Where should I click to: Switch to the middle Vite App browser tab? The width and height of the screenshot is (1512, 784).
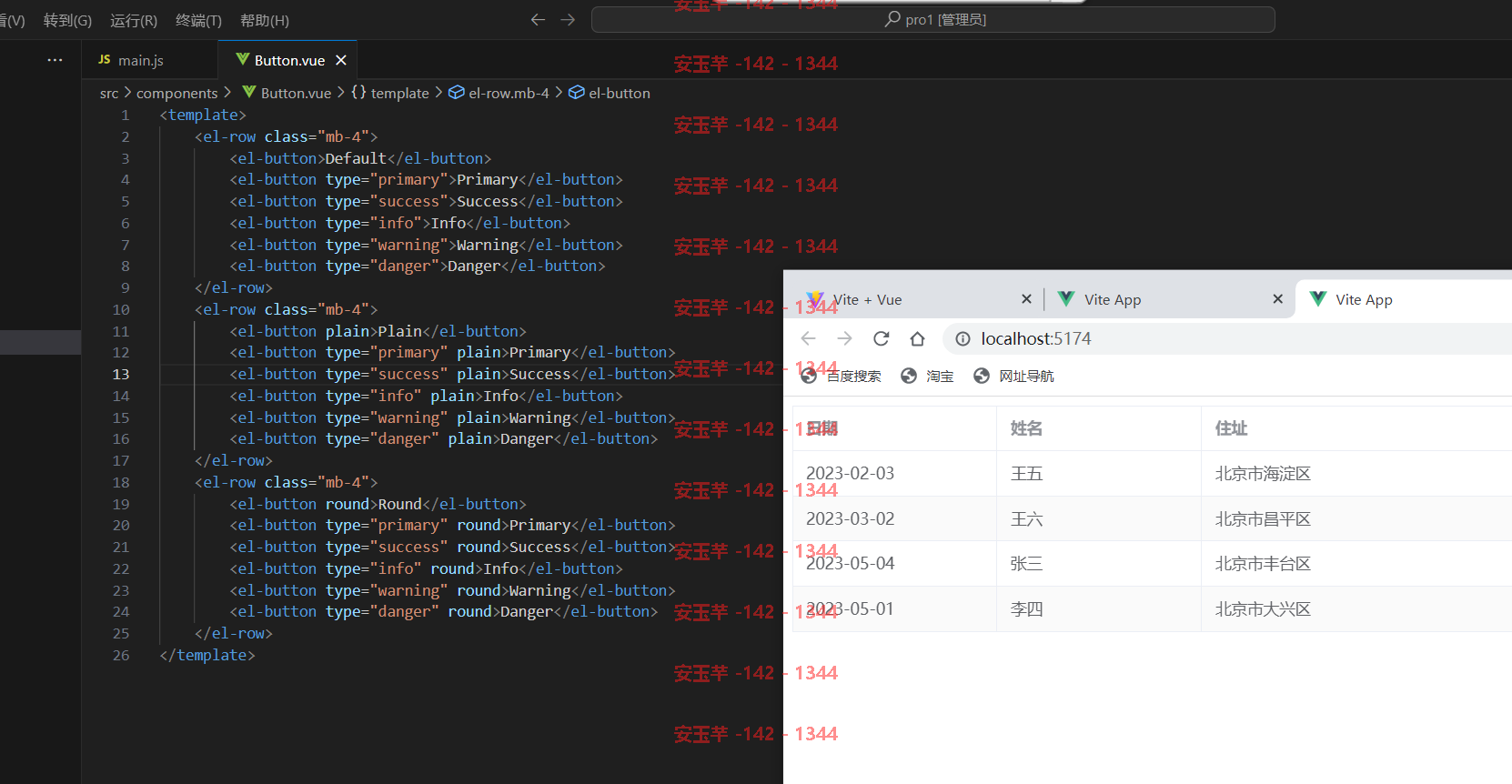click(1169, 299)
